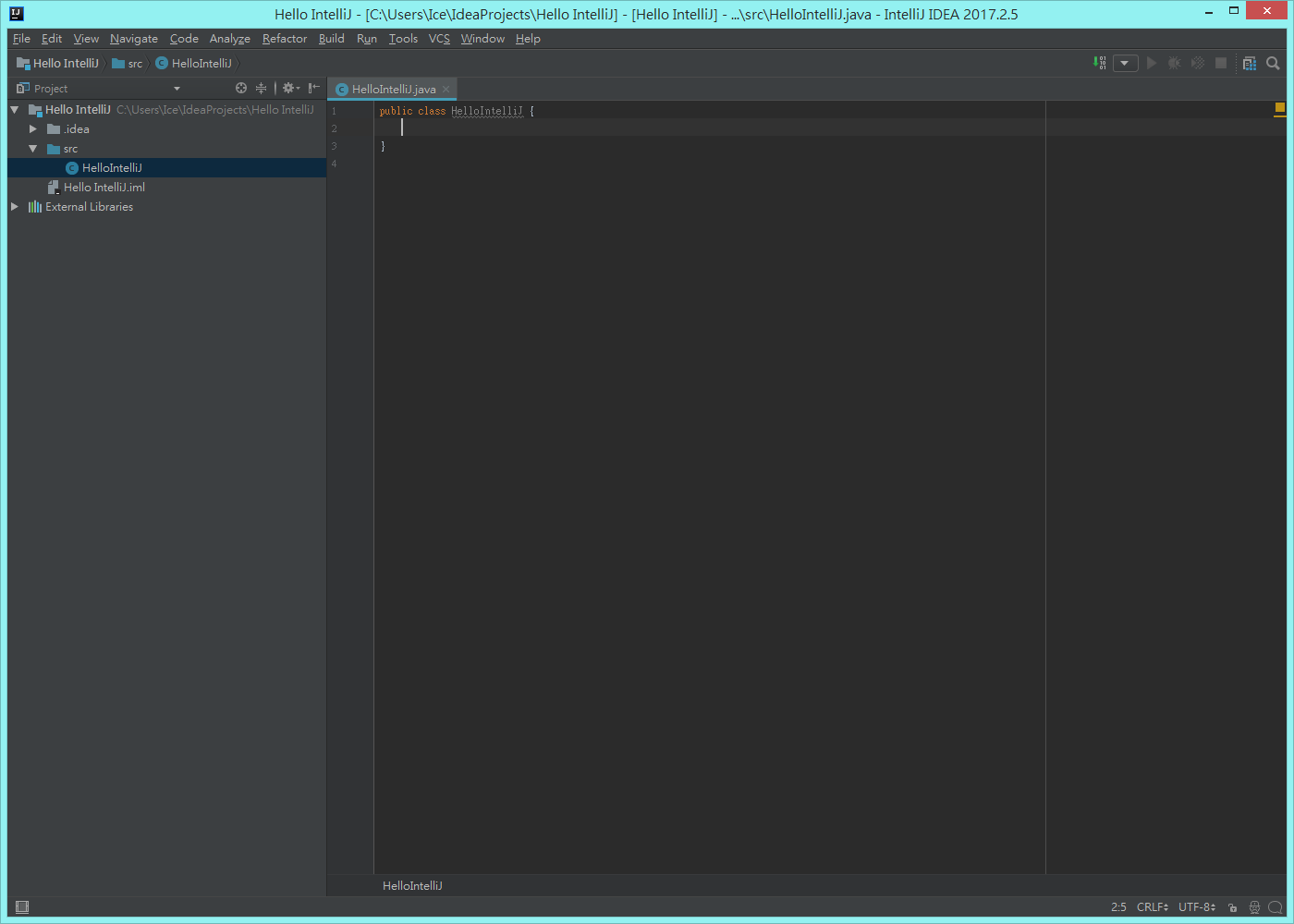The width and height of the screenshot is (1294, 924).
Task: Click the 'class' keyword in editor
Action: coord(432,111)
